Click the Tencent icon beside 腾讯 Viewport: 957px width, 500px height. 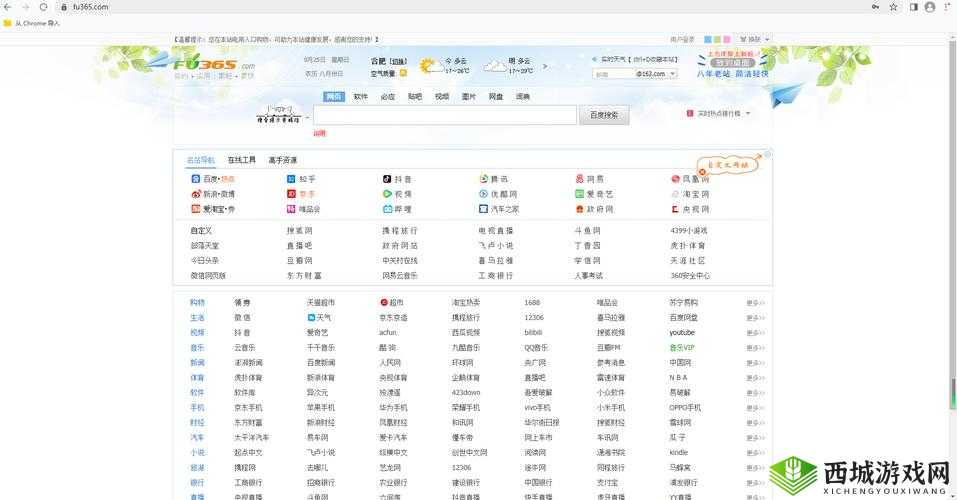pyautogui.click(x=484, y=179)
